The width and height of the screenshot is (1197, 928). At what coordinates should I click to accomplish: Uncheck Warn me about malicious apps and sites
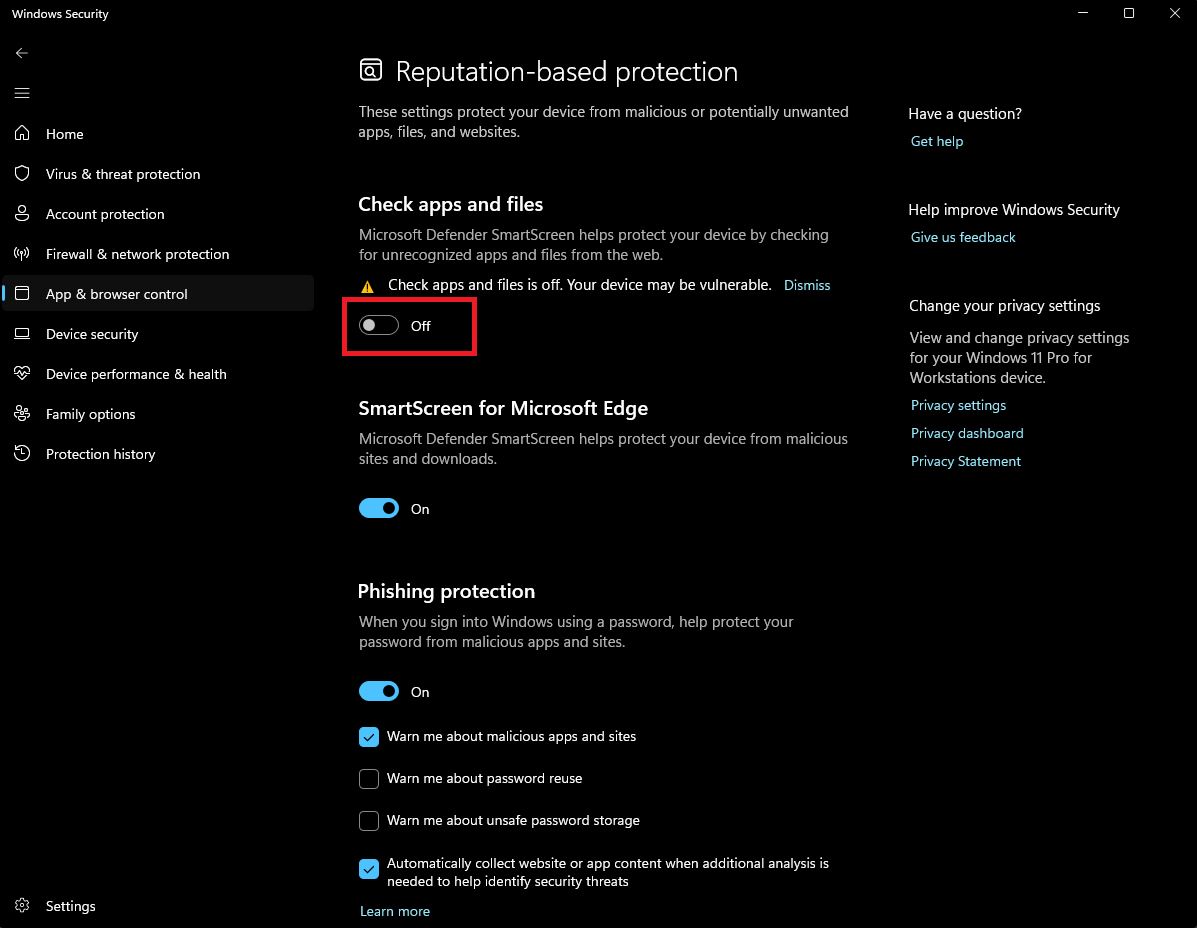pos(369,737)
